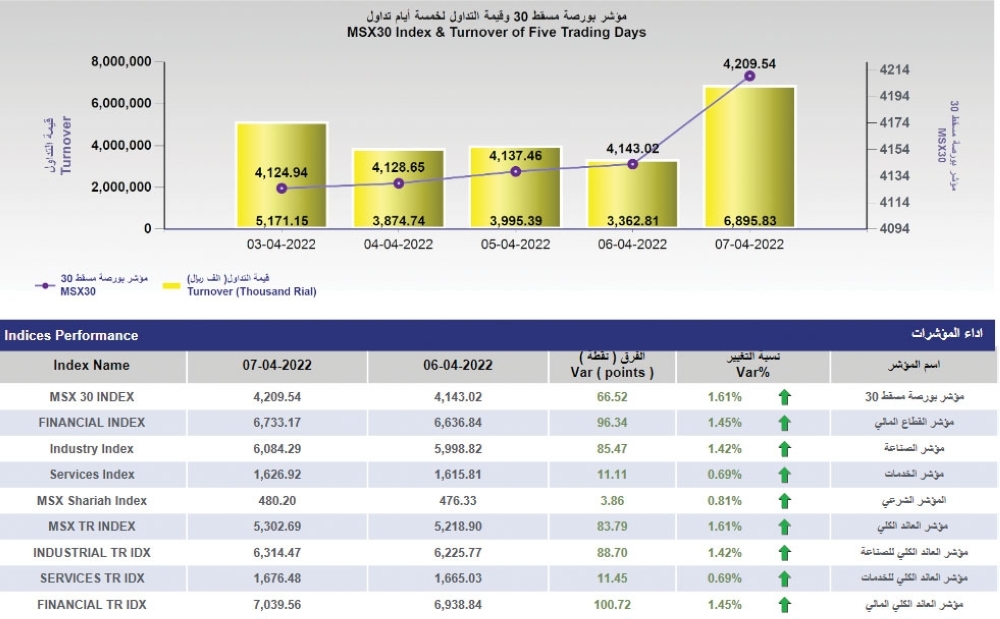Click the value 6,733.17 in the table

277,423
